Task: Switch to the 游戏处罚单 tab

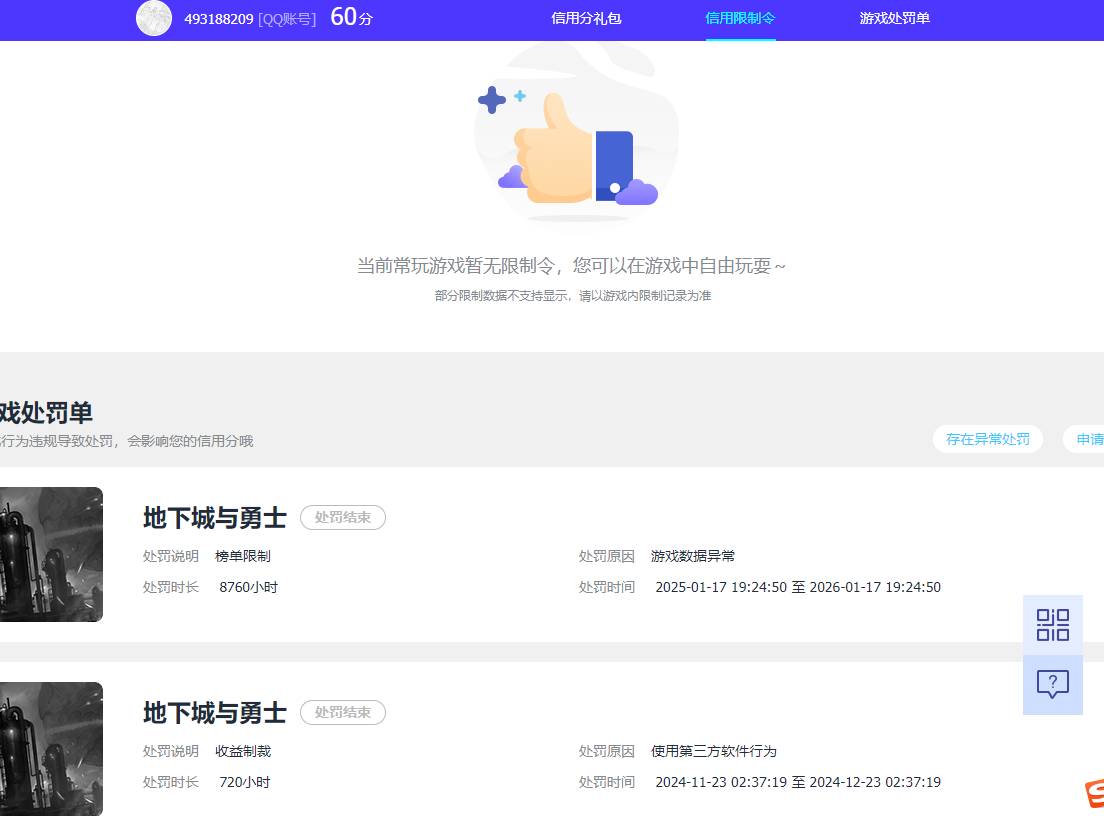Action: 894,18
